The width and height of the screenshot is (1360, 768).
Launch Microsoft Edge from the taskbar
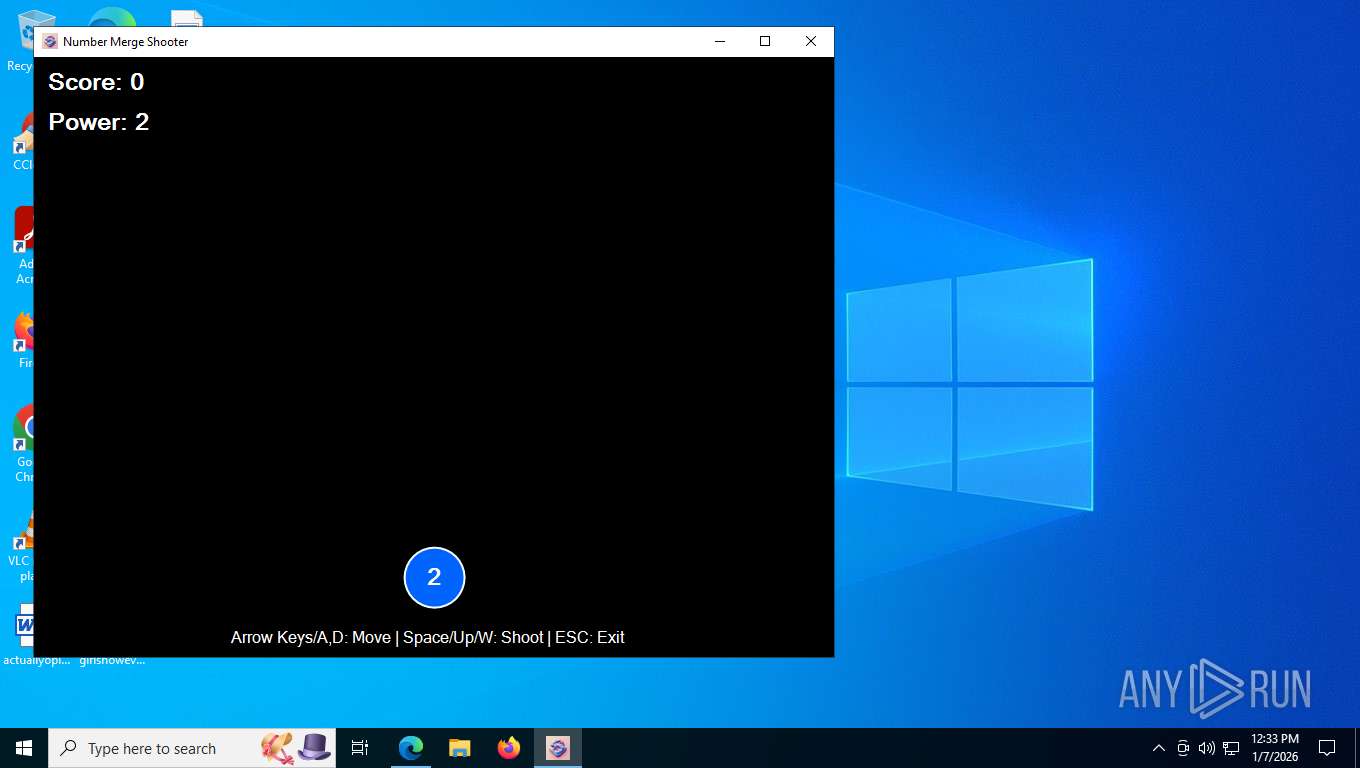[x=411, y=748]
